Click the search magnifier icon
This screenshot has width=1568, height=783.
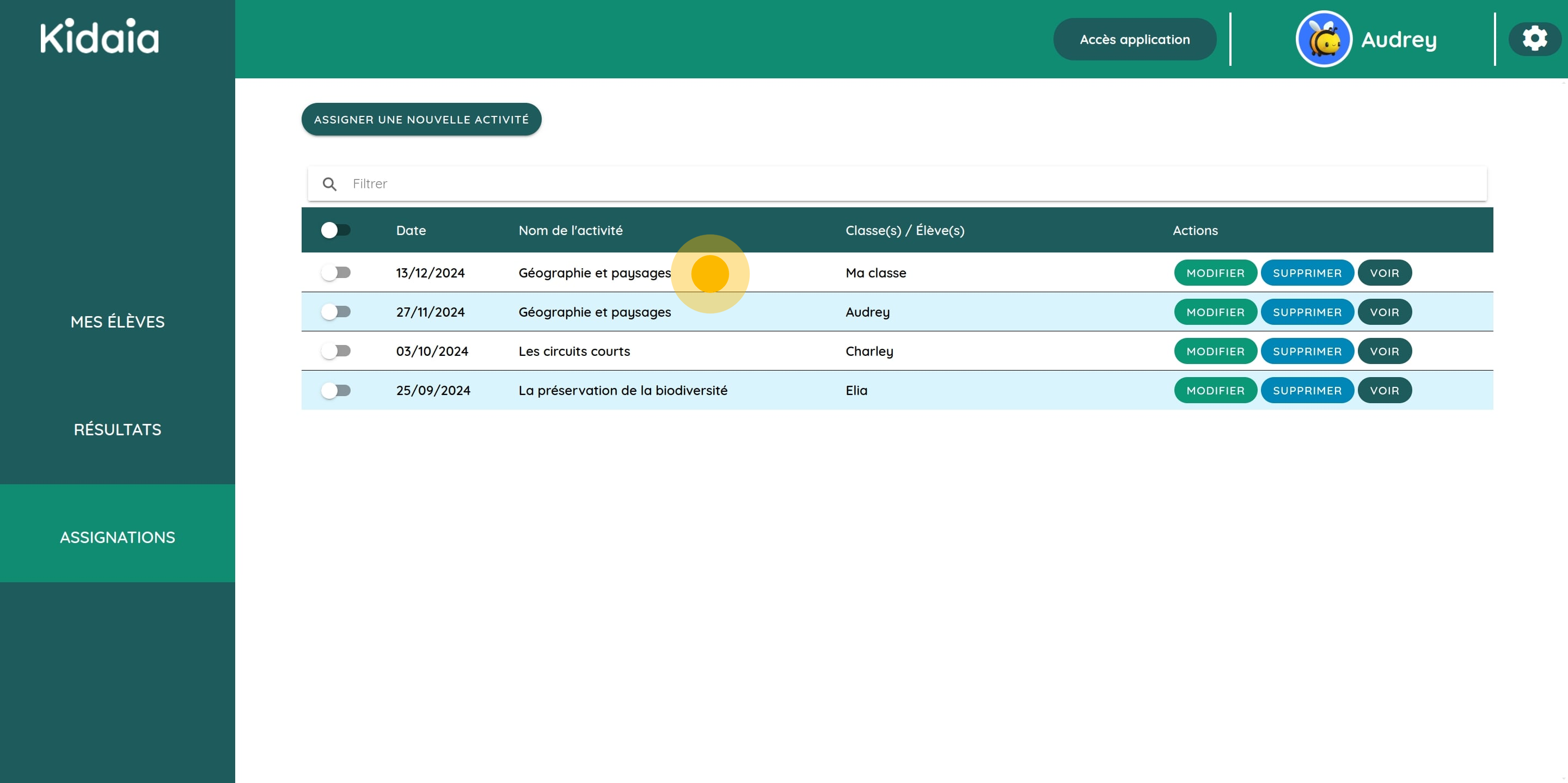(x=329, y=183)
